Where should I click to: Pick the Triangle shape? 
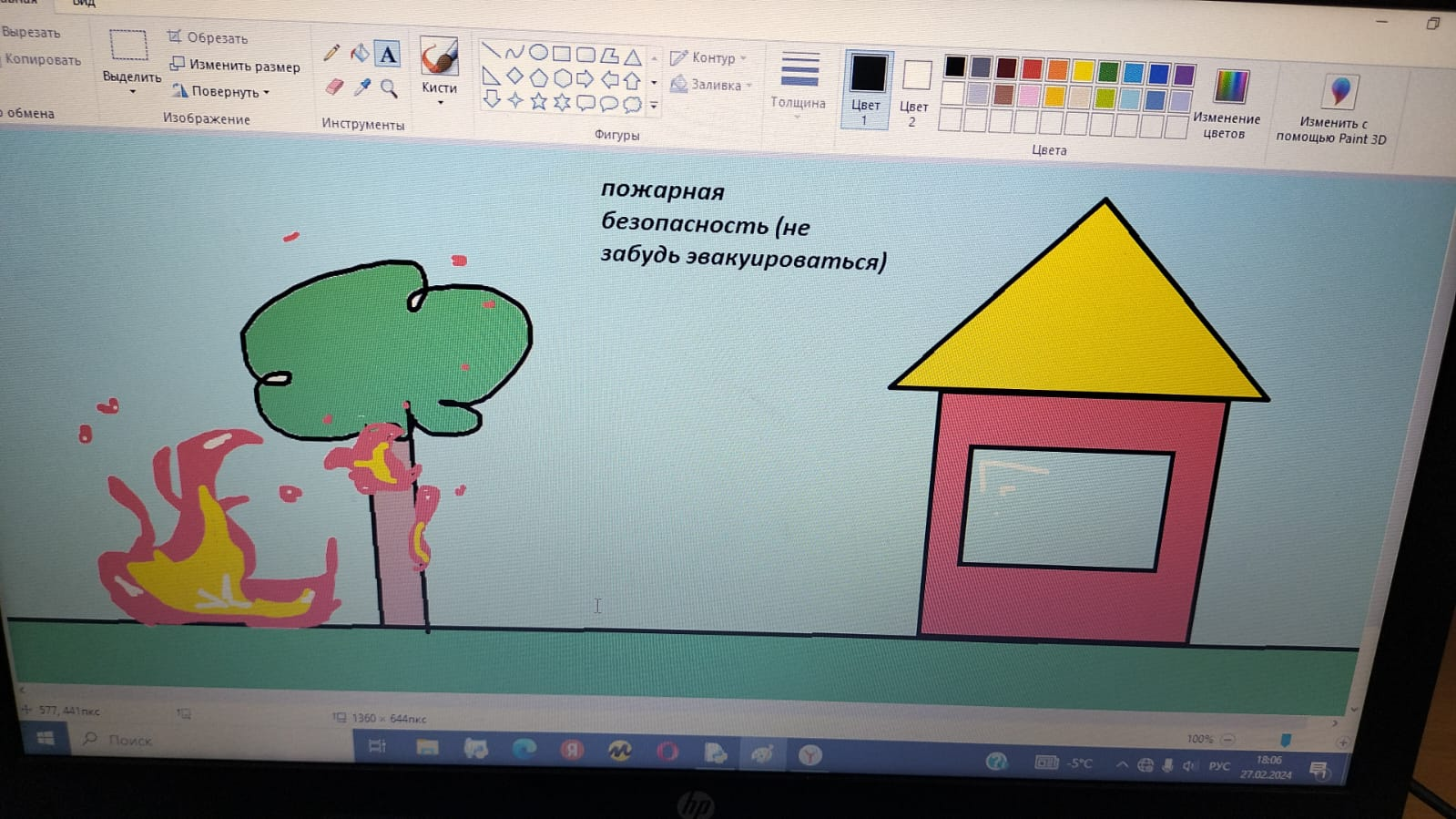click(x=633, y=57)
